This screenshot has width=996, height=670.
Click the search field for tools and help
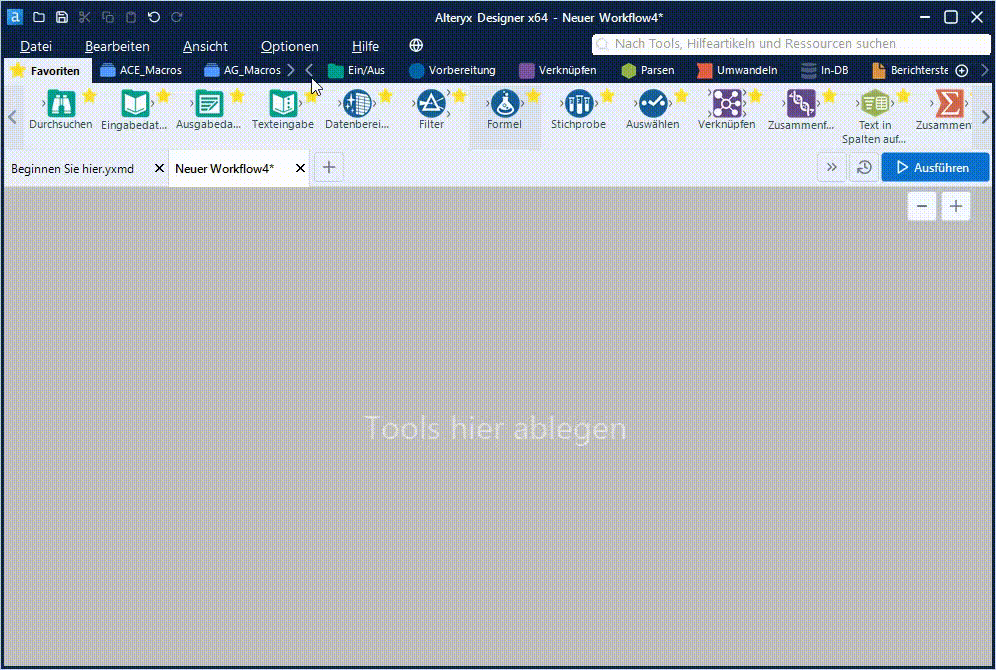tap(788, 44)
